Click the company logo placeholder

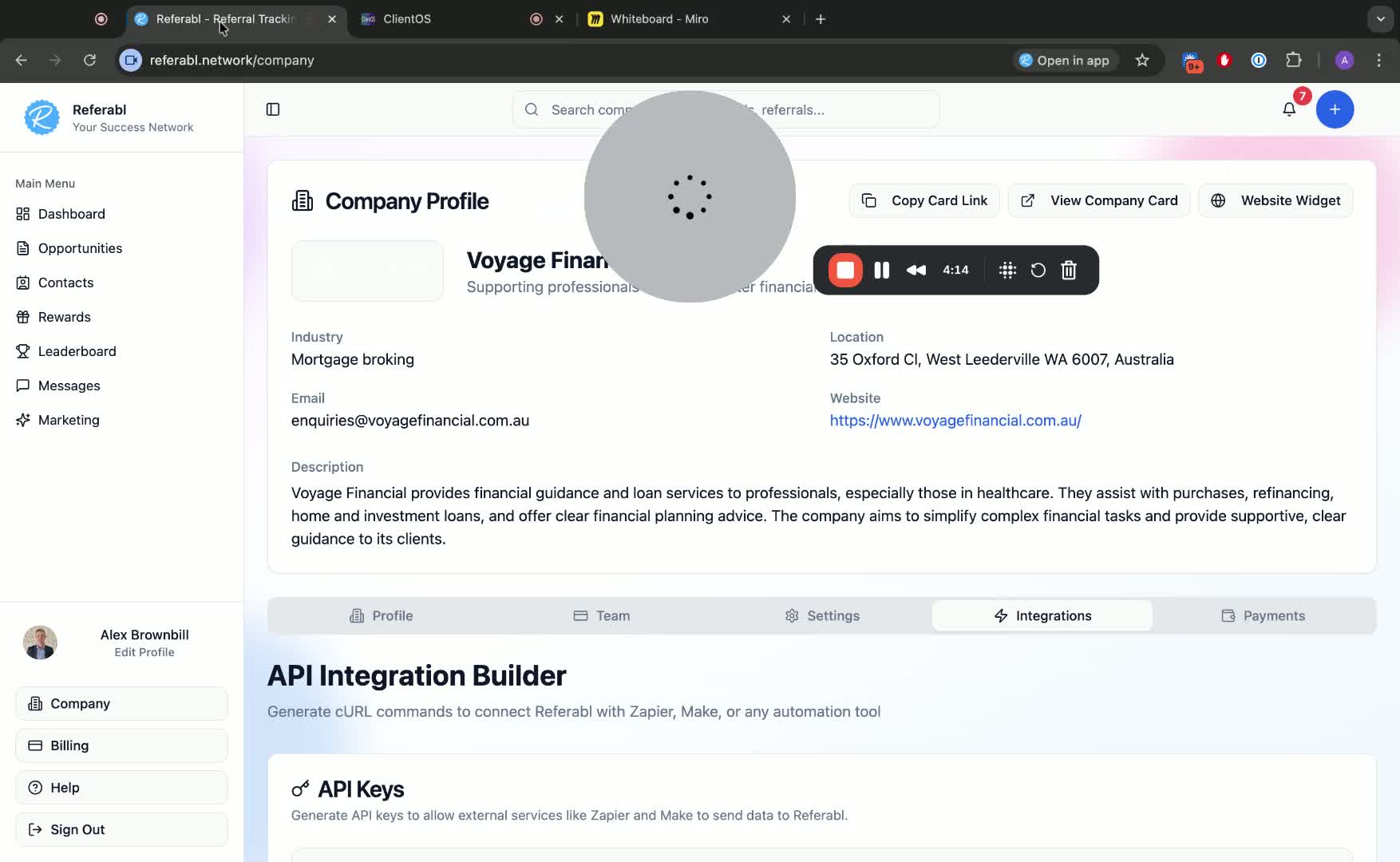click(x=367, y=271)
